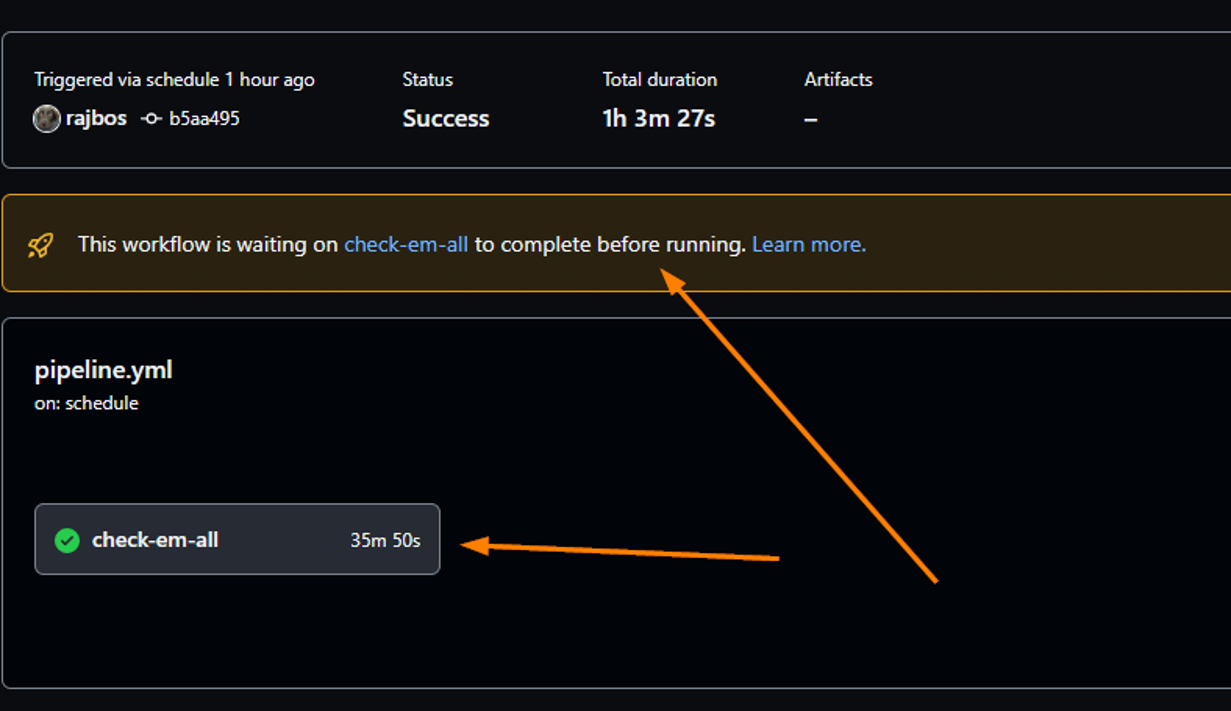Click the Learn more link
The height and width of the screenshot is (711, 1231).
tap(806, 243)
